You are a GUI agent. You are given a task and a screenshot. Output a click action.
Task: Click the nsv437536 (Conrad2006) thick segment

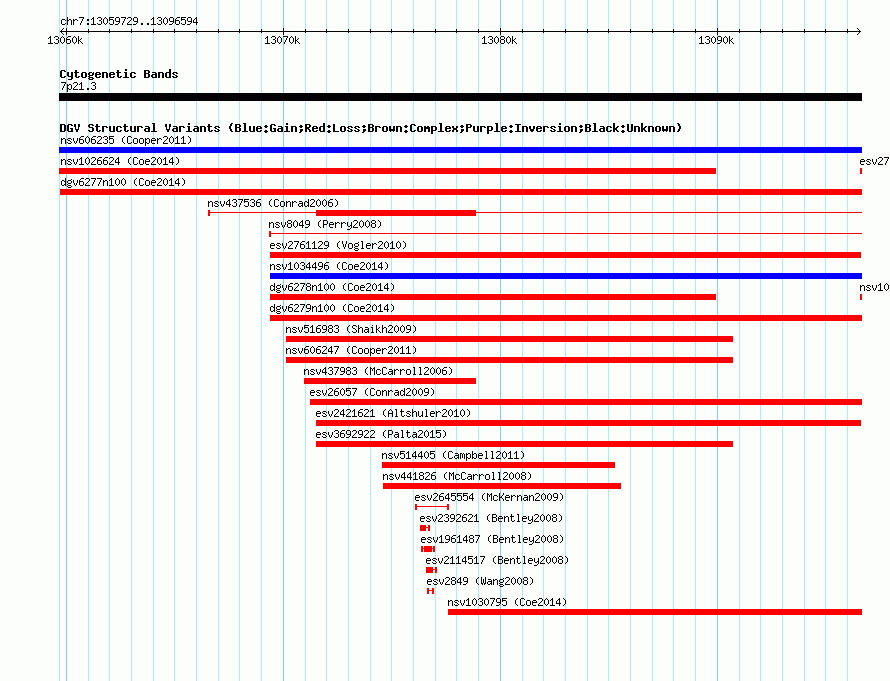point(396,213)
